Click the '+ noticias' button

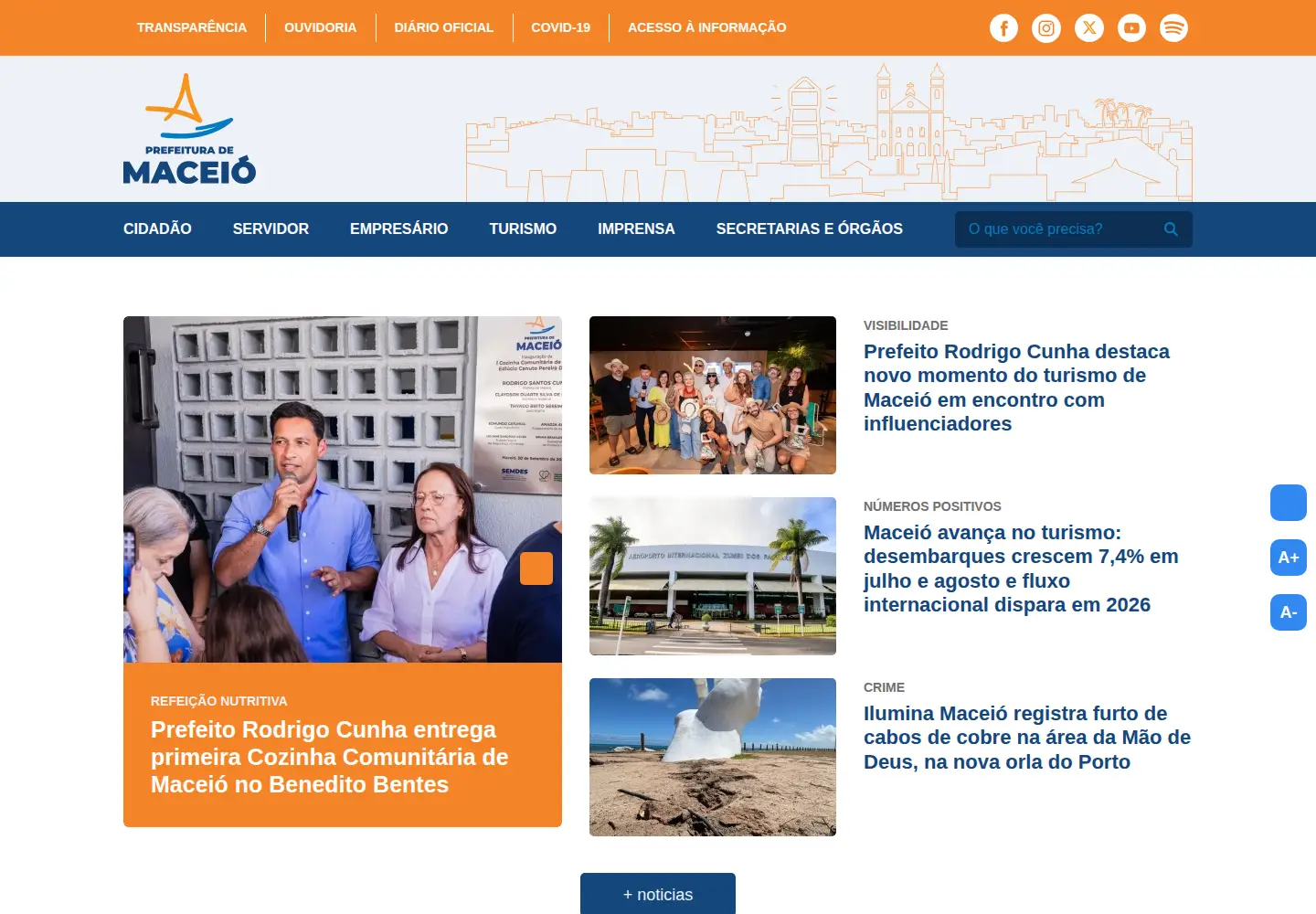tap(658, 894)
